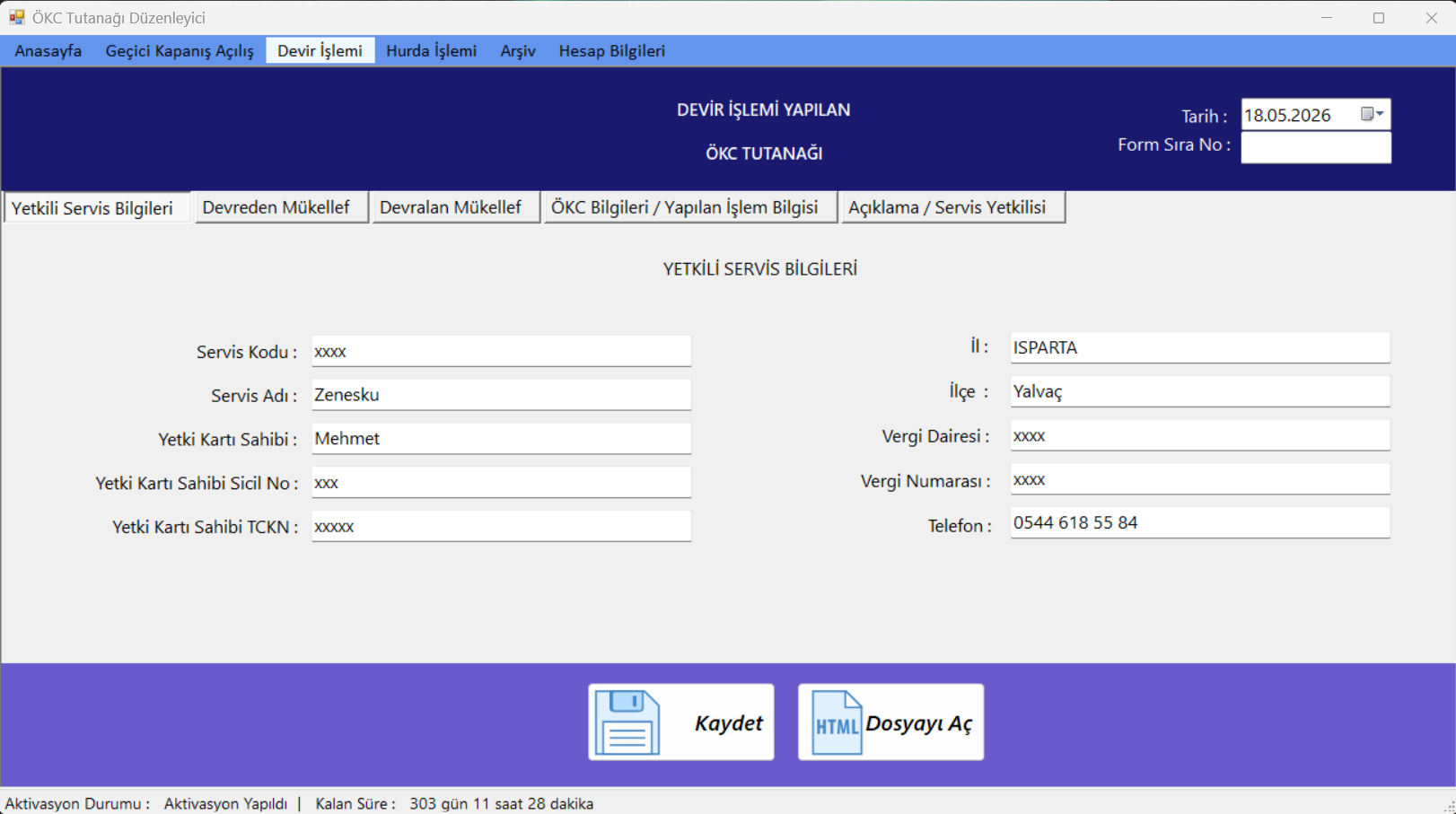Click the floppy disk save icon
1456x814 pixels.
[627, 722]
